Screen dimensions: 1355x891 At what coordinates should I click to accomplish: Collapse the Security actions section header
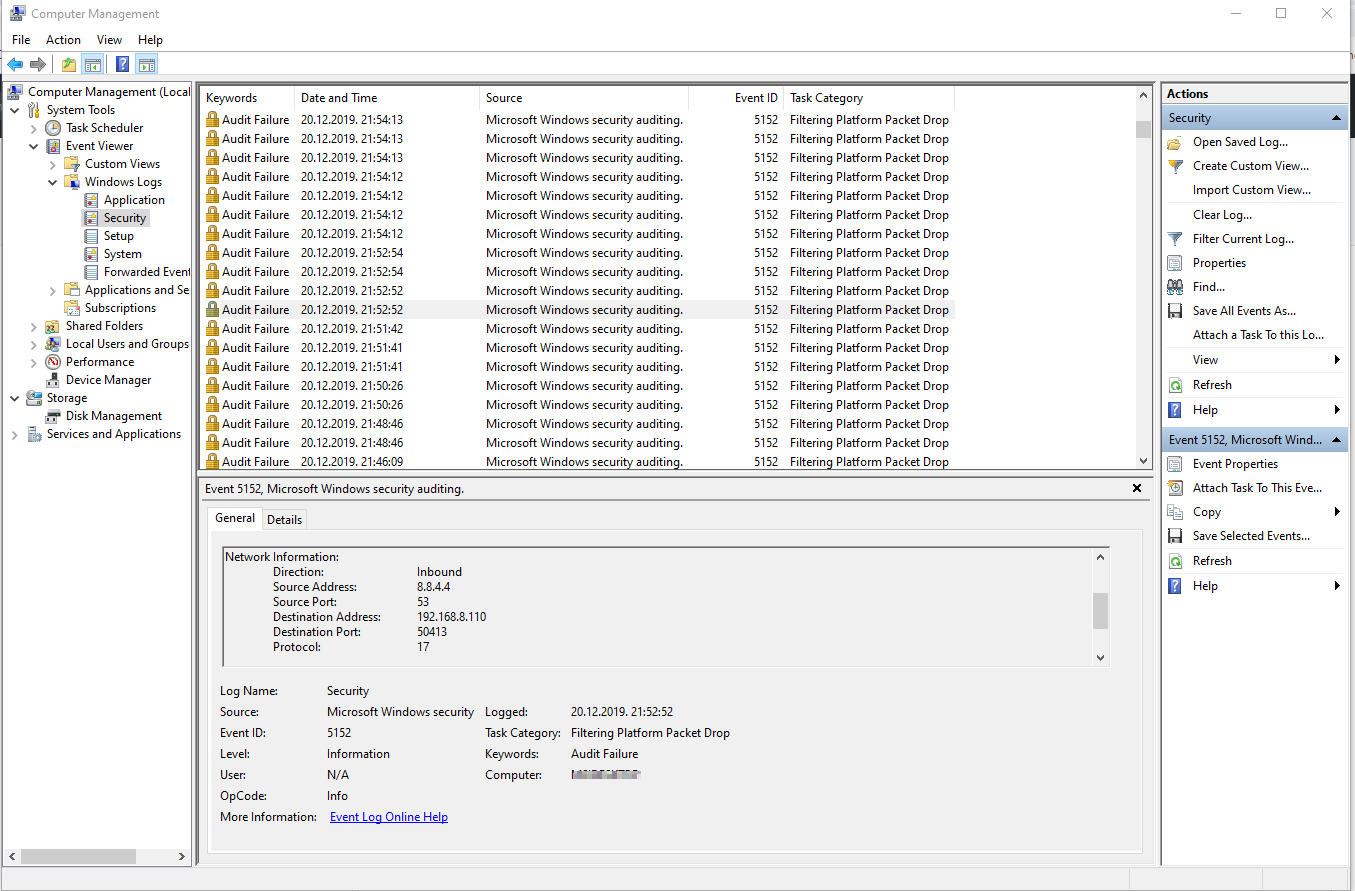click(x=1337, y=118)
